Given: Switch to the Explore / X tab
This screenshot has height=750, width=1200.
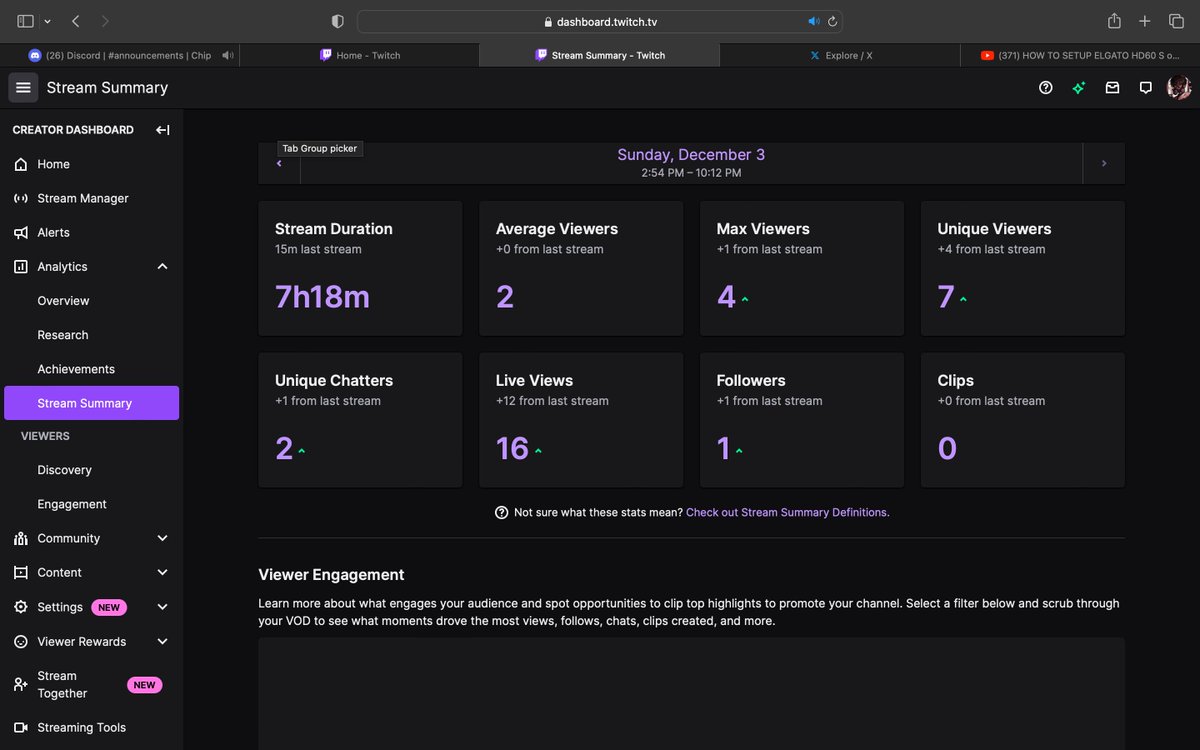Looking at the screenshot, I should (x=840, y=56).
